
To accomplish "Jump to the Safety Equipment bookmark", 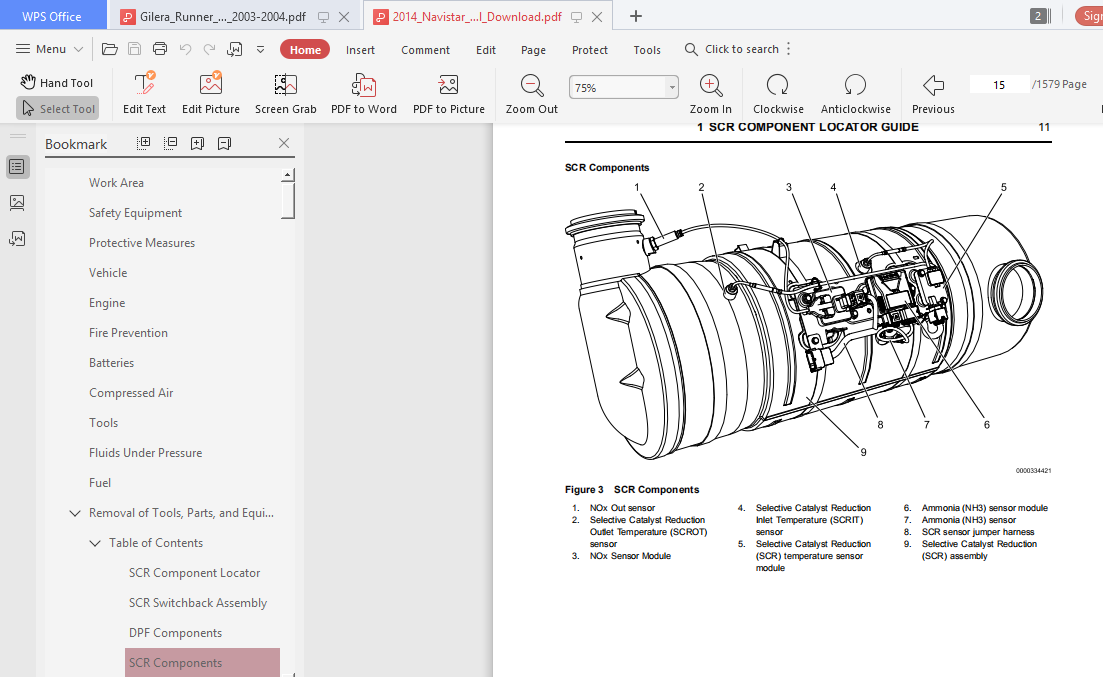I will 135,213.
